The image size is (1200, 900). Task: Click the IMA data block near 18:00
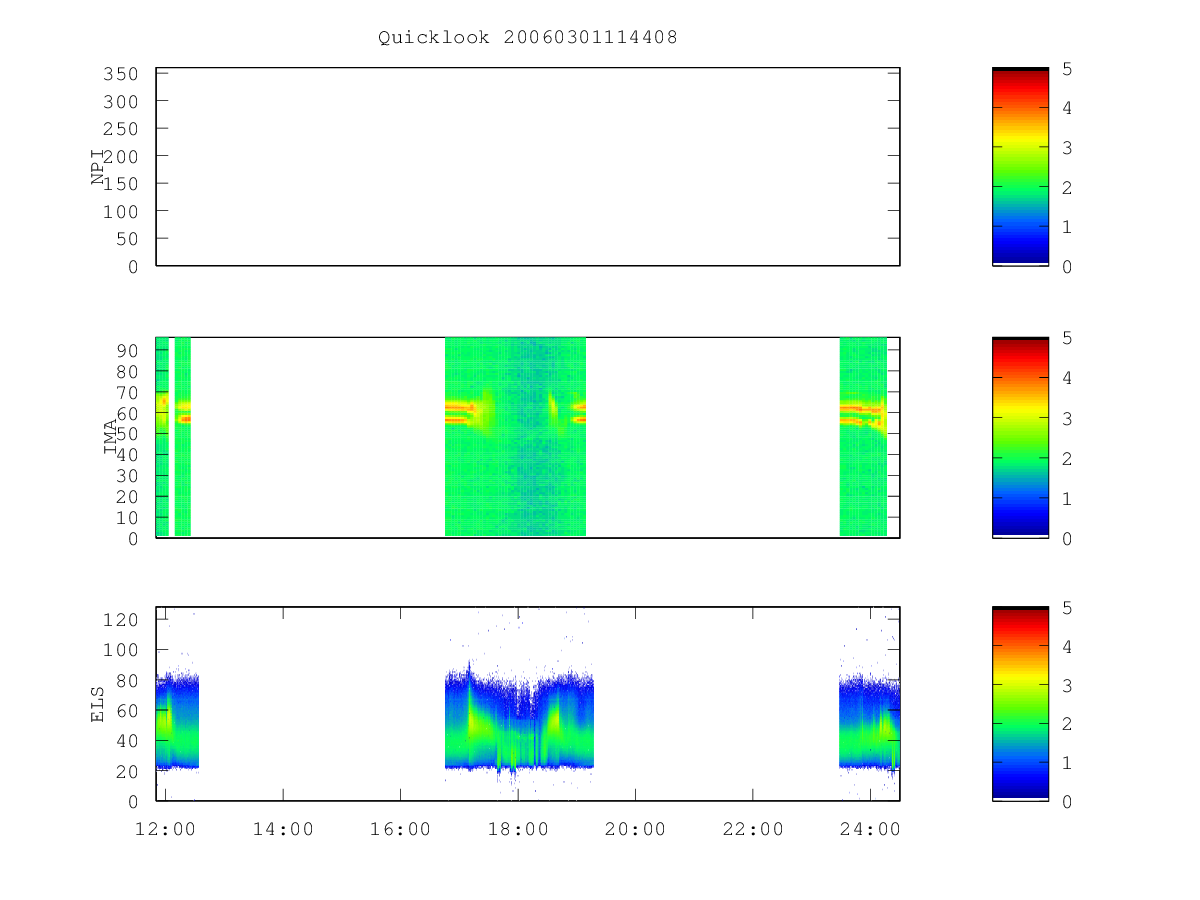point(515,437)
